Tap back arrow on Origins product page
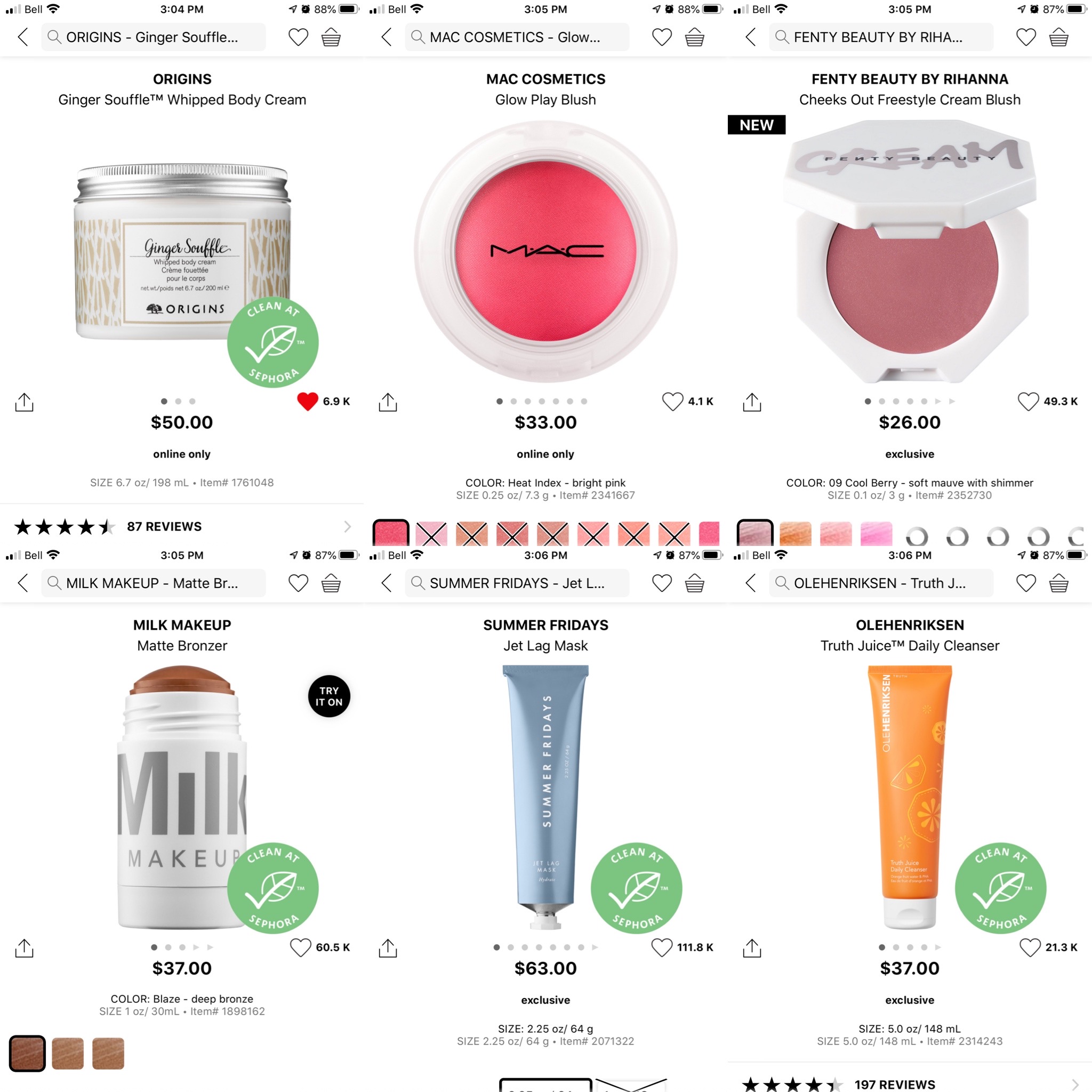Viewport: 1092px width, 1092px height. pos(22,37)
